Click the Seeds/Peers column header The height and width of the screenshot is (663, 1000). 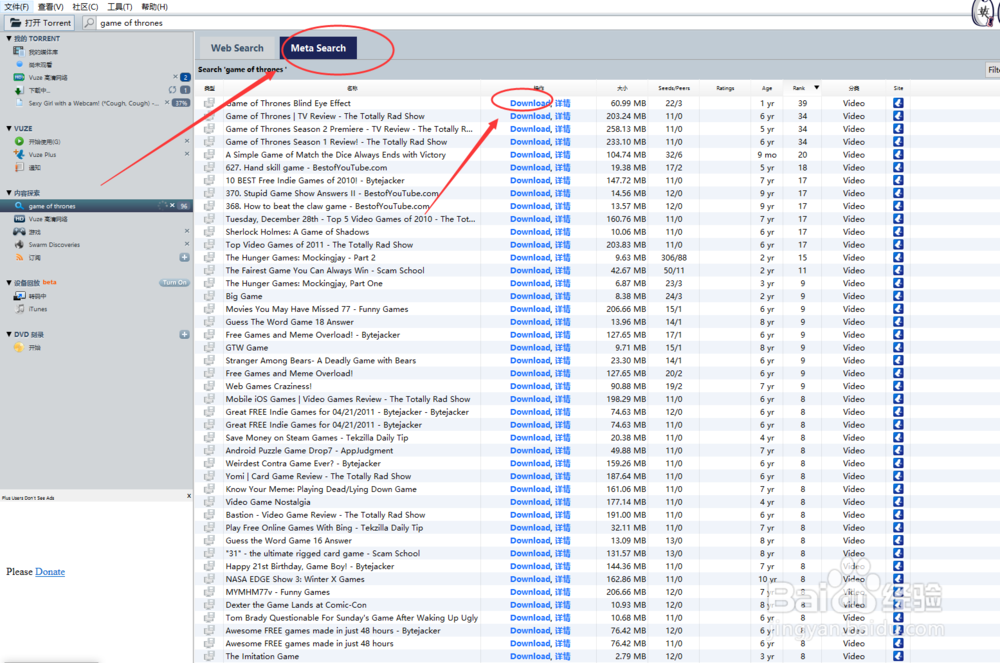(x=673, y=88)
